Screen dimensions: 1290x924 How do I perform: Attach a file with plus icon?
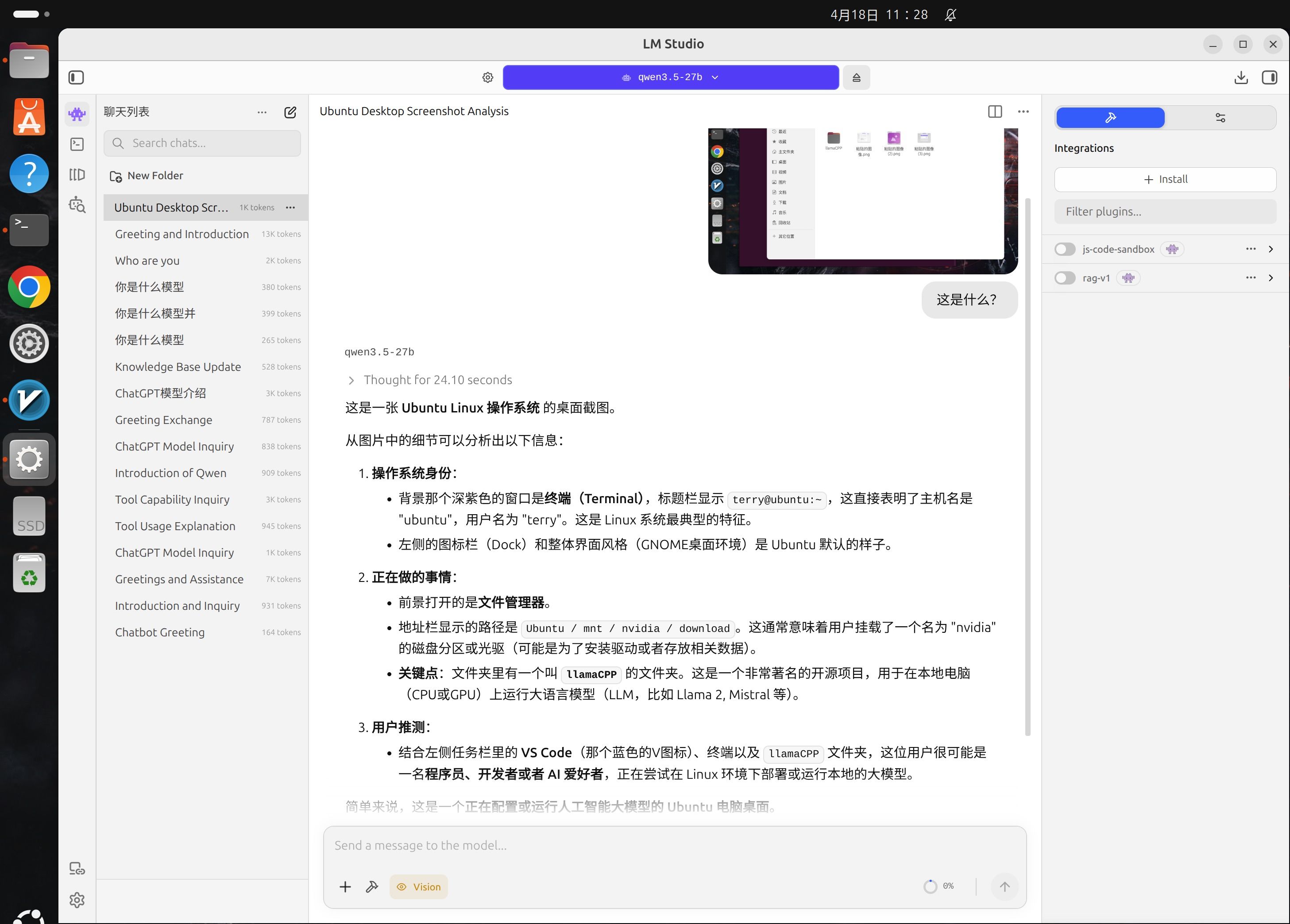[345, 886]
